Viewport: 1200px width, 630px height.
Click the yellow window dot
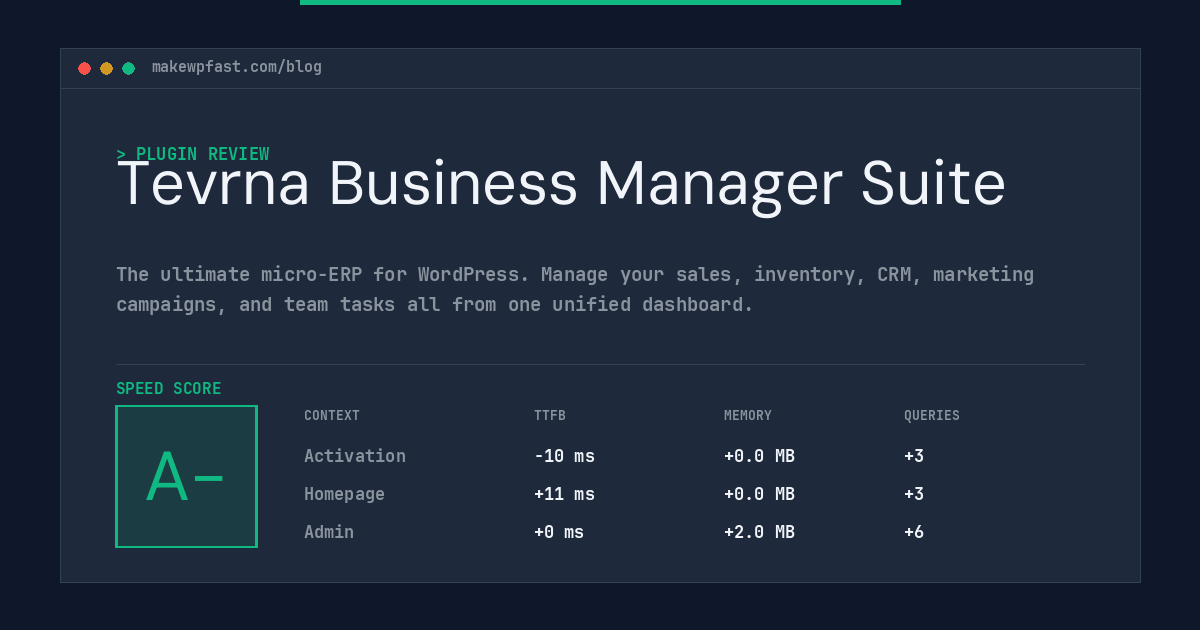[x=106, y=68]
